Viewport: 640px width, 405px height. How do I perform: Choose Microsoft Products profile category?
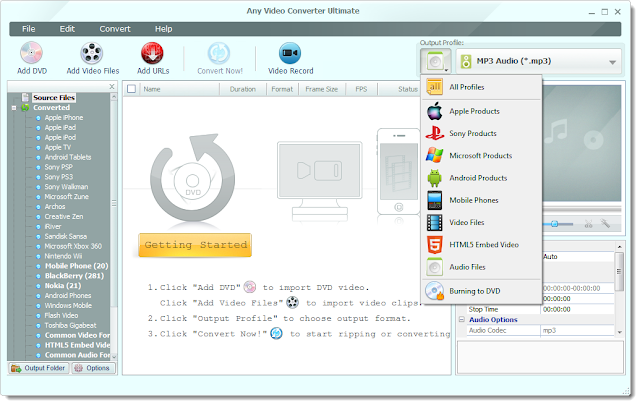coord(482,156)
